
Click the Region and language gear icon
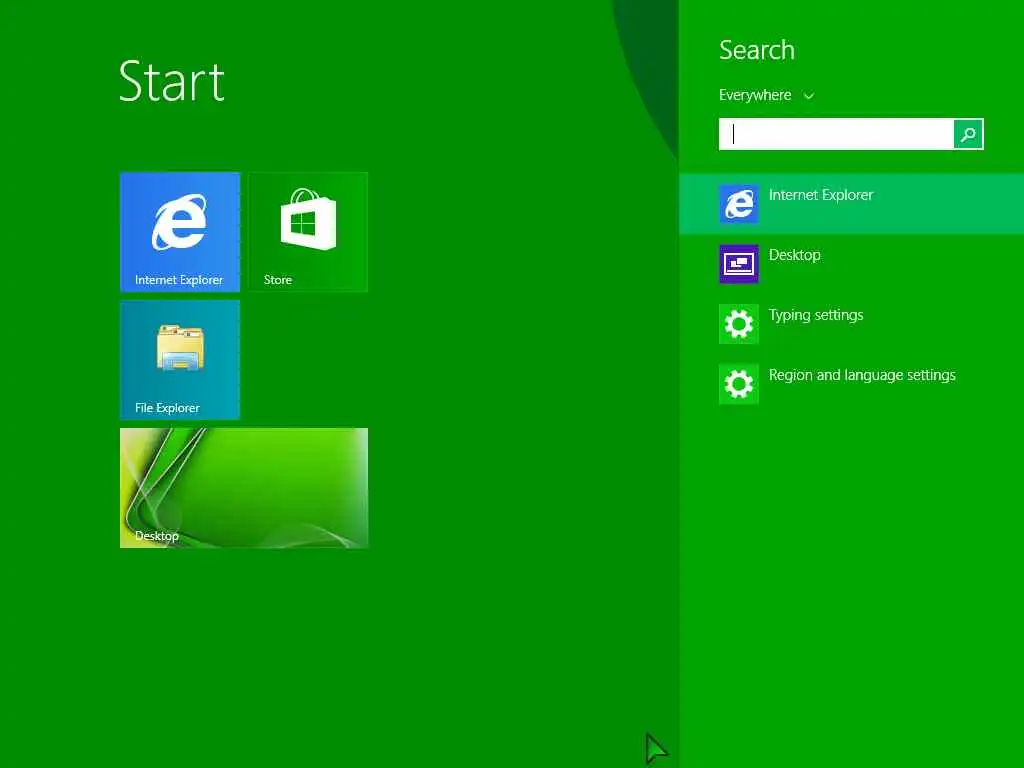739,384
